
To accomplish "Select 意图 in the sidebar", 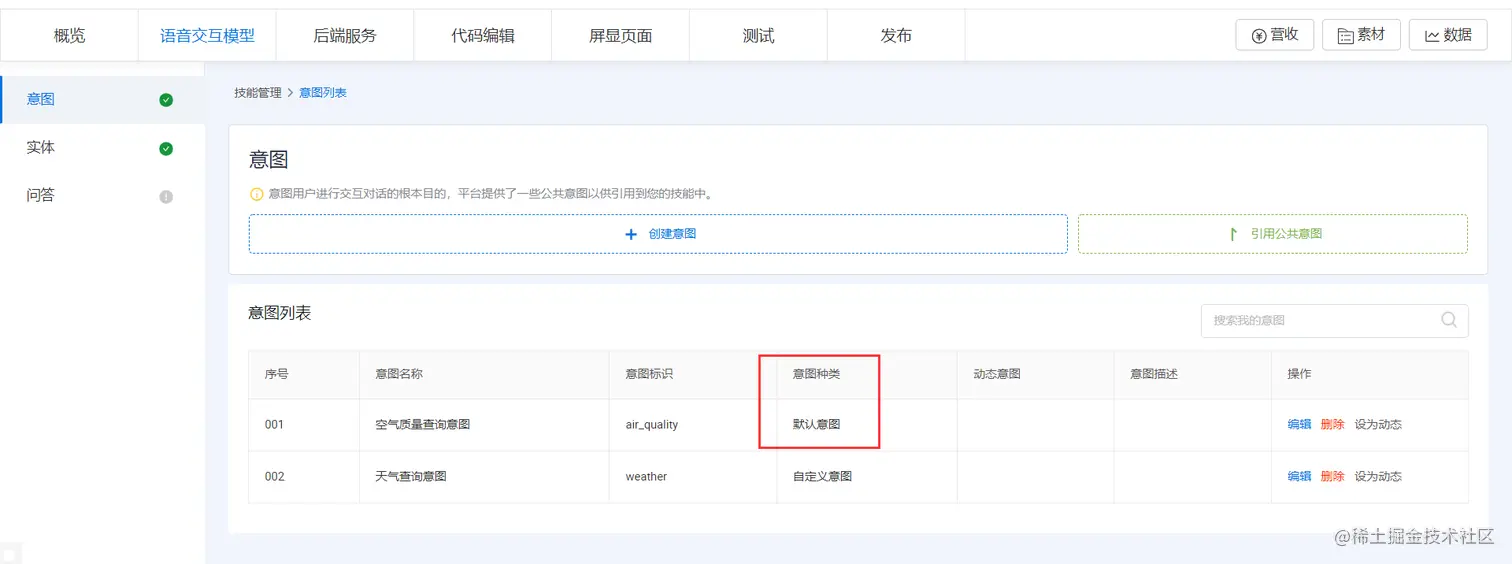I will [103, 100].
